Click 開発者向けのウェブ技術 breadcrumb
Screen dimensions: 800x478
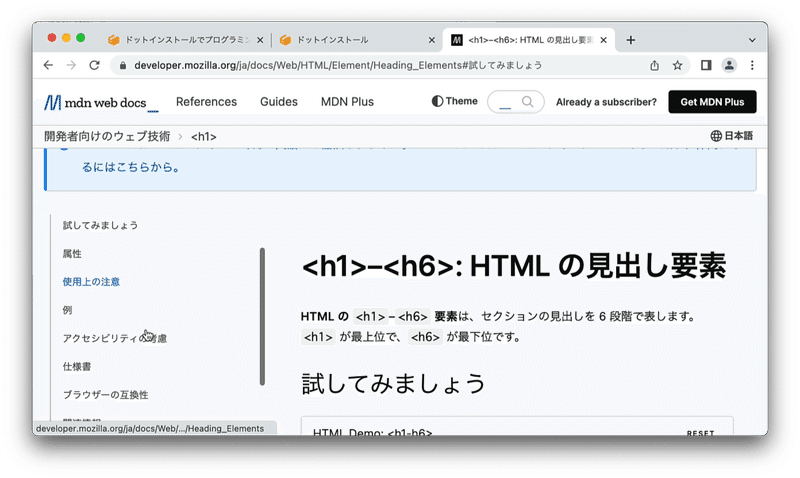click(107, 136)
